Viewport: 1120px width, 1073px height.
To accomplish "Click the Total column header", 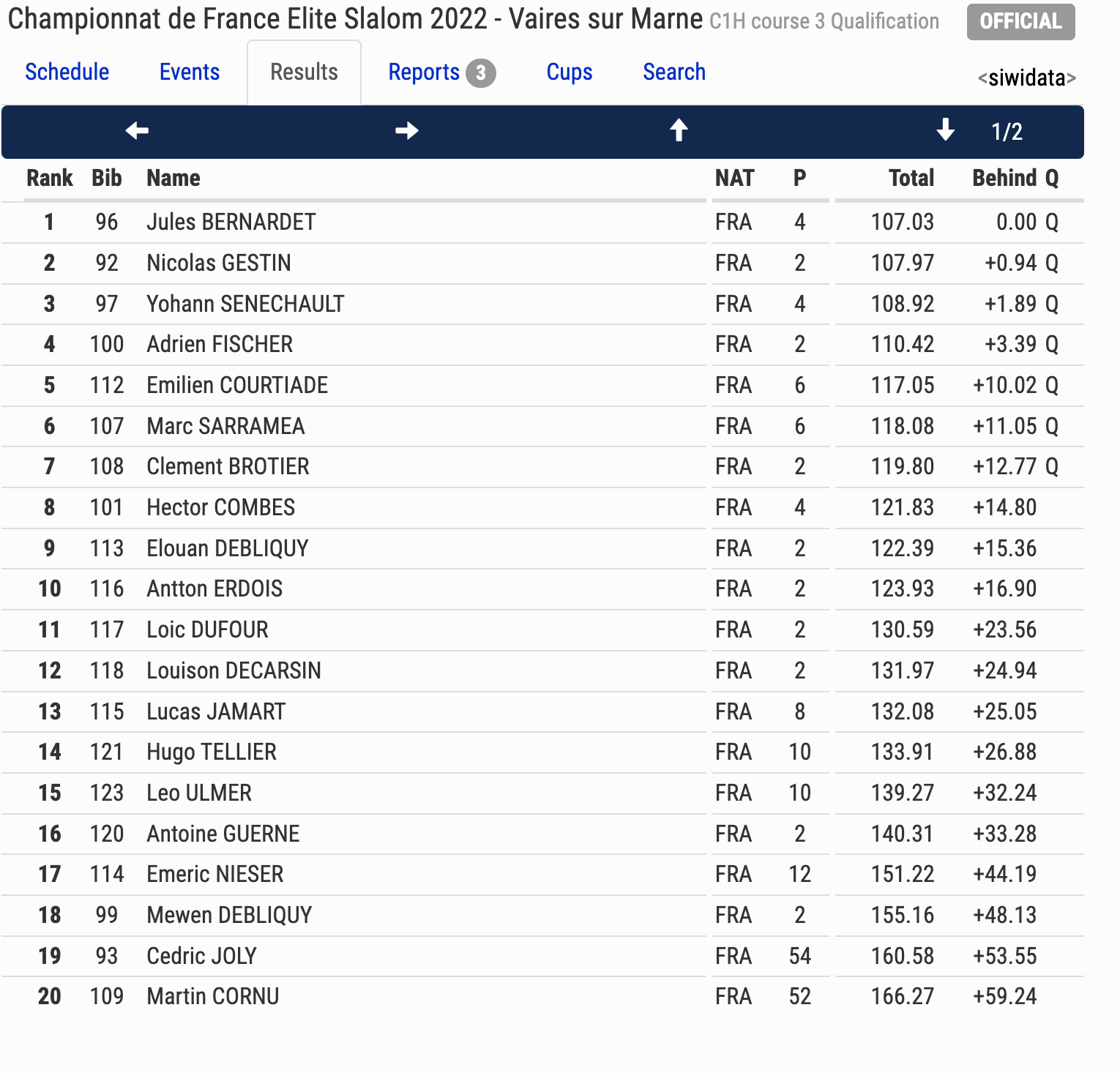I will click(x=911, y=178).
